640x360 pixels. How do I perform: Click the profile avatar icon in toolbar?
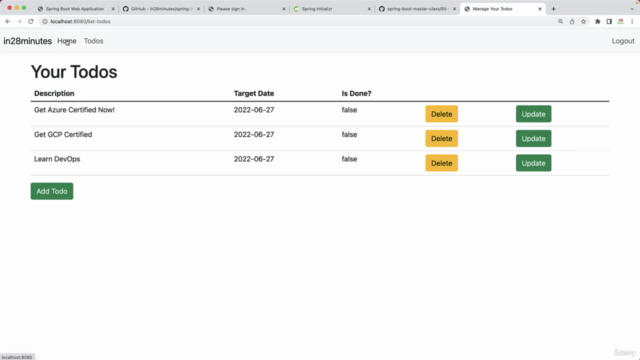[620, 21]
